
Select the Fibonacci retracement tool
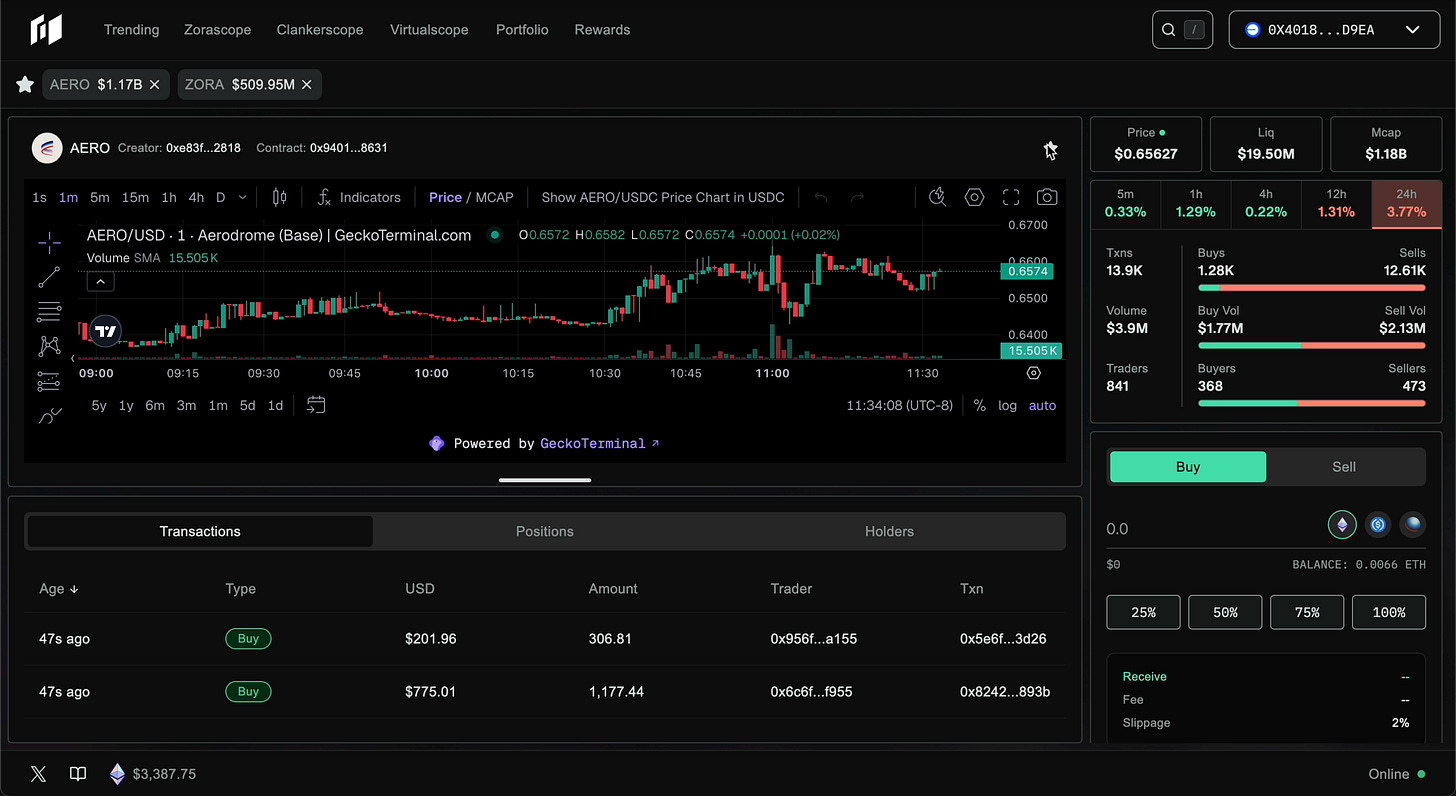click(49, 312)
